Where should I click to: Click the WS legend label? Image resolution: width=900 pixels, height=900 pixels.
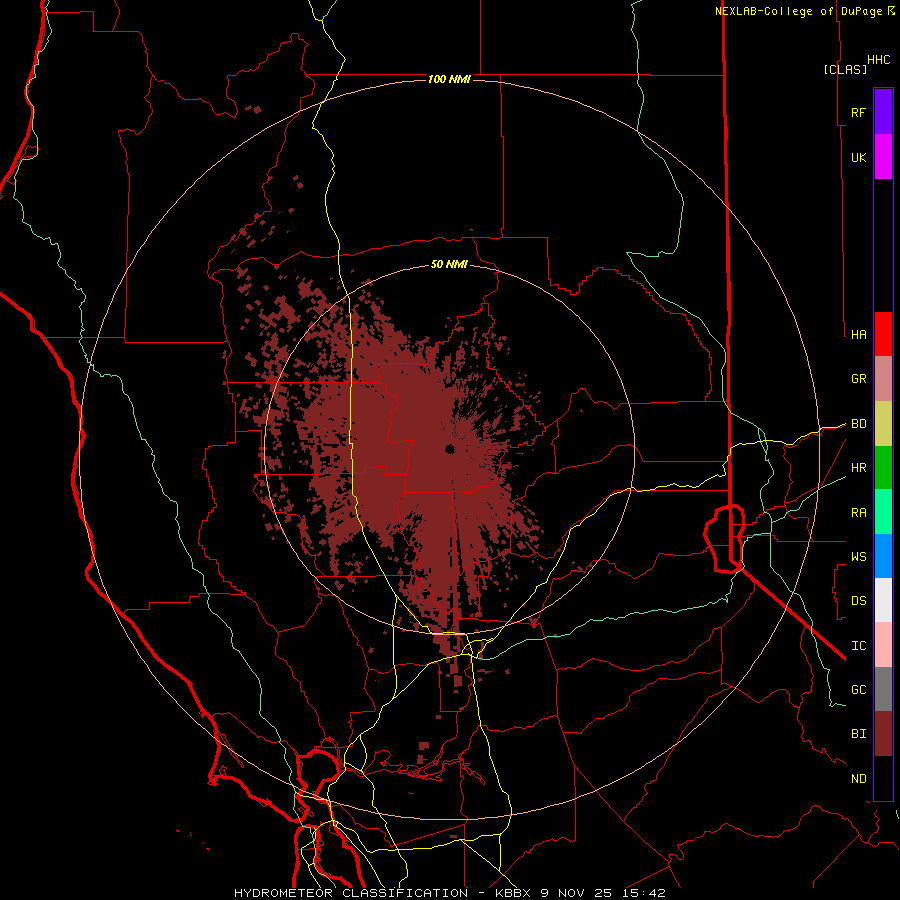tap(859, 557)
